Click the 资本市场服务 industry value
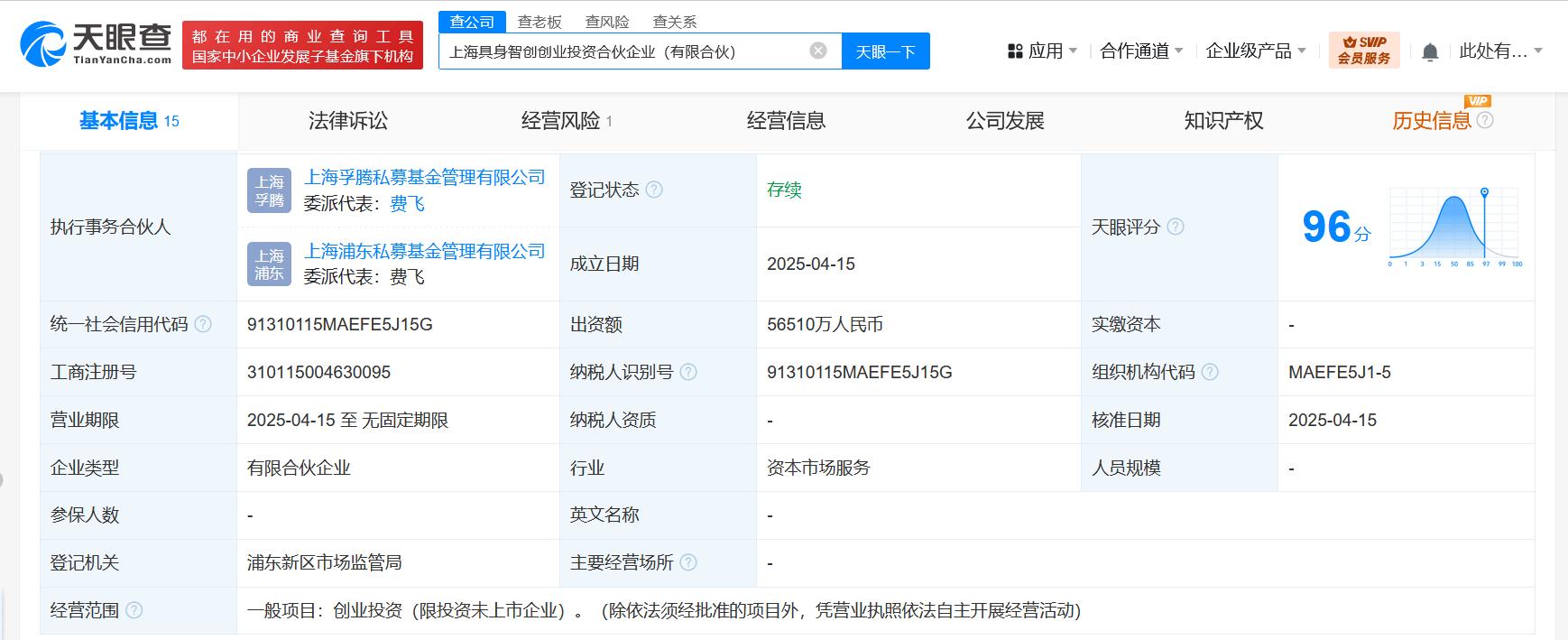Image resolution: width=1568 pixels, height=640 pixels. click(x=818, y=468)
